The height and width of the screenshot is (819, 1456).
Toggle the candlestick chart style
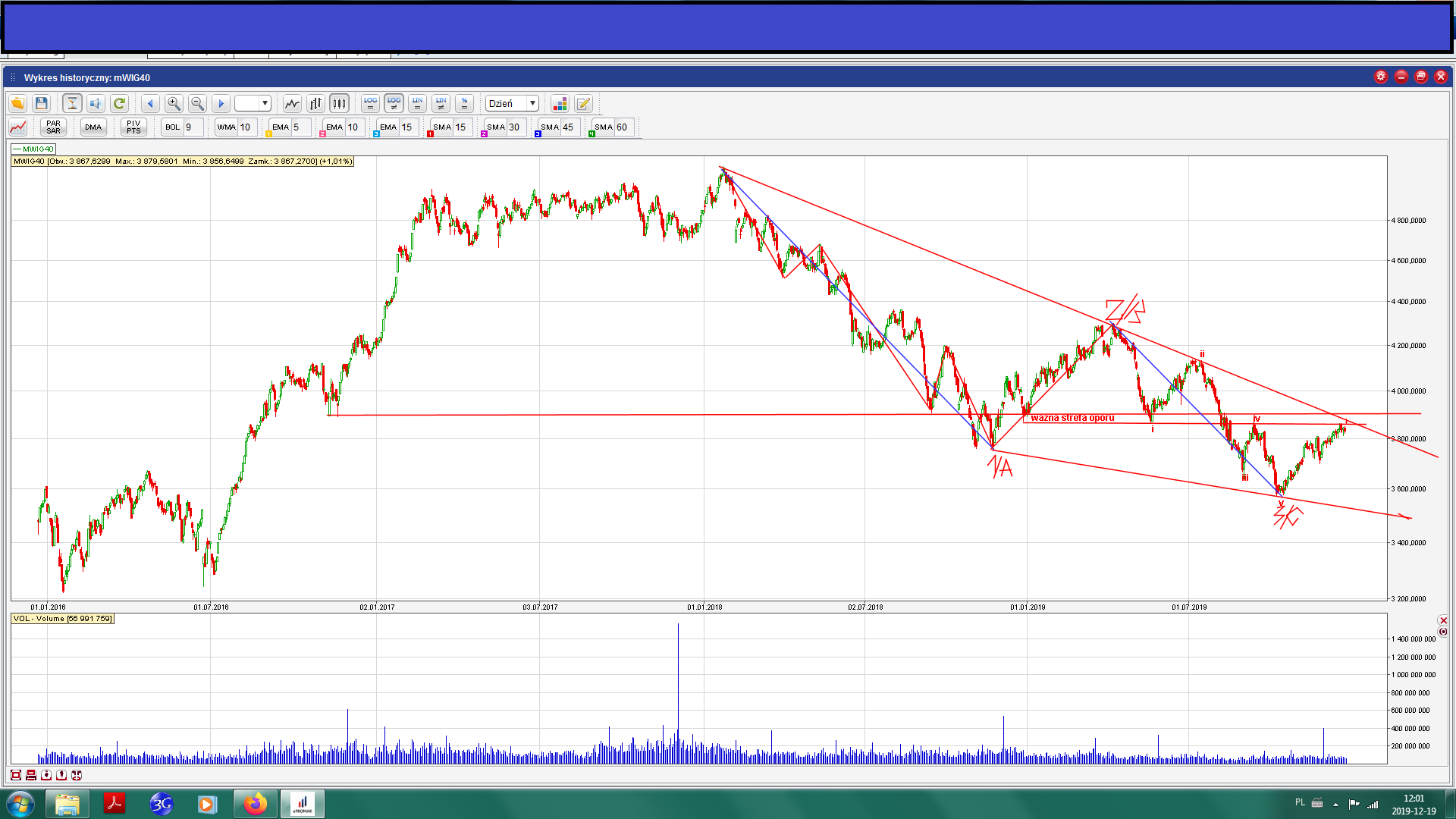coord(339,103)
